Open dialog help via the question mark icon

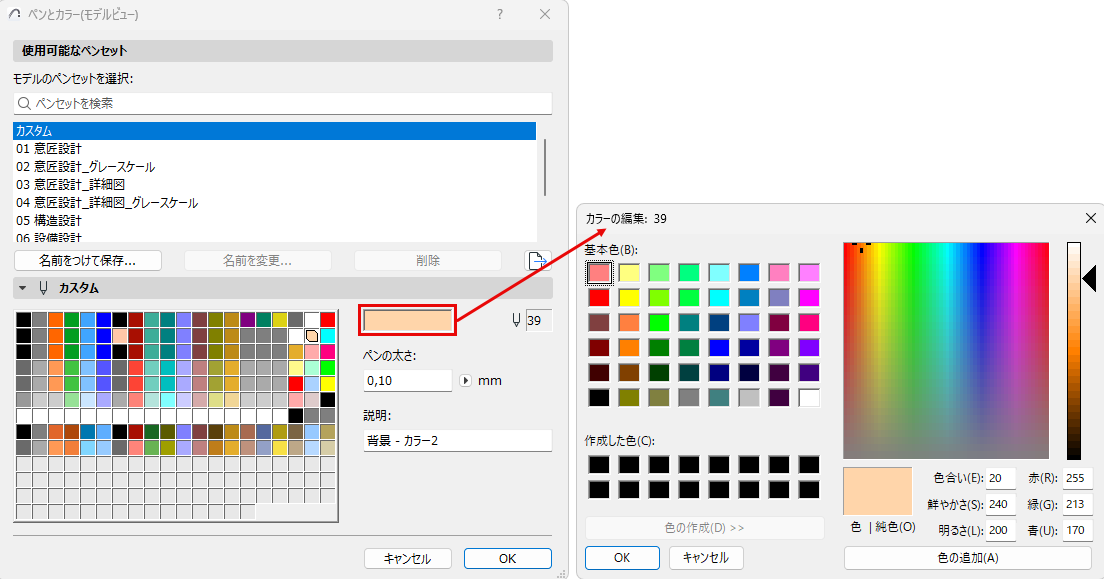[x=498, y=15]
